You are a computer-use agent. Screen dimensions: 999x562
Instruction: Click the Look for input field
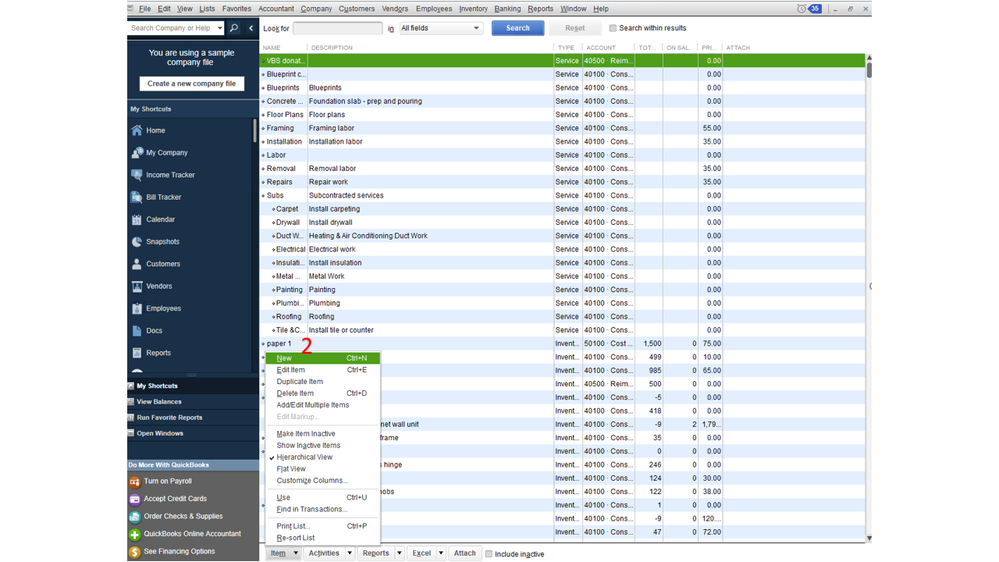[338, 28]
